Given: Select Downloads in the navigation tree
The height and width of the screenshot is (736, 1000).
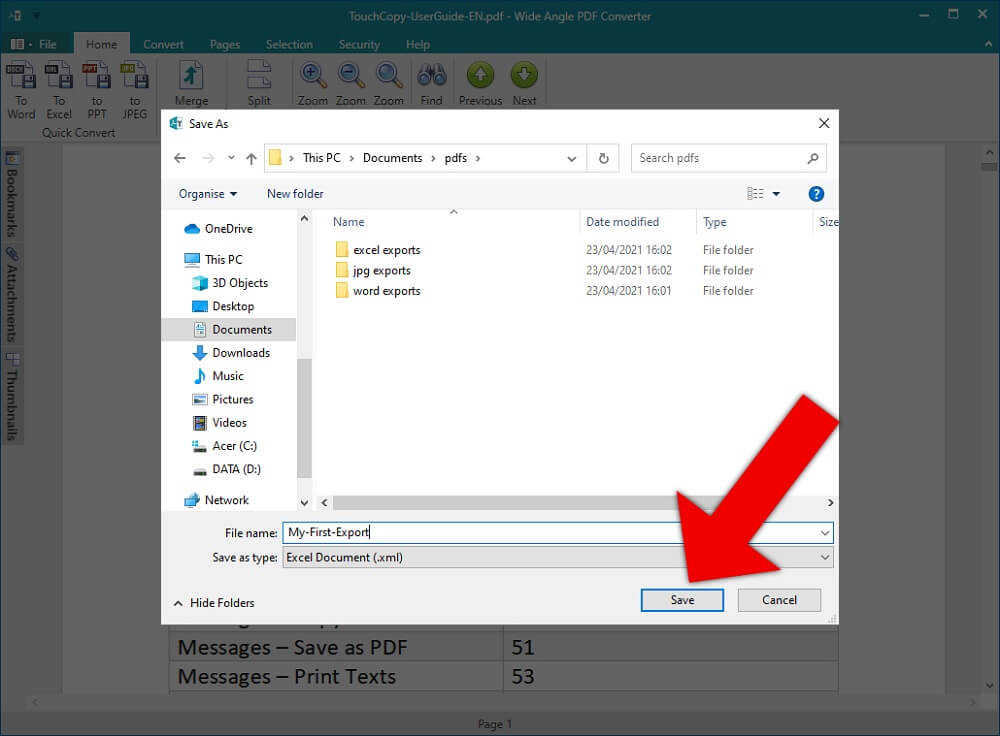Looking at the screenshot, I should 241,353.
